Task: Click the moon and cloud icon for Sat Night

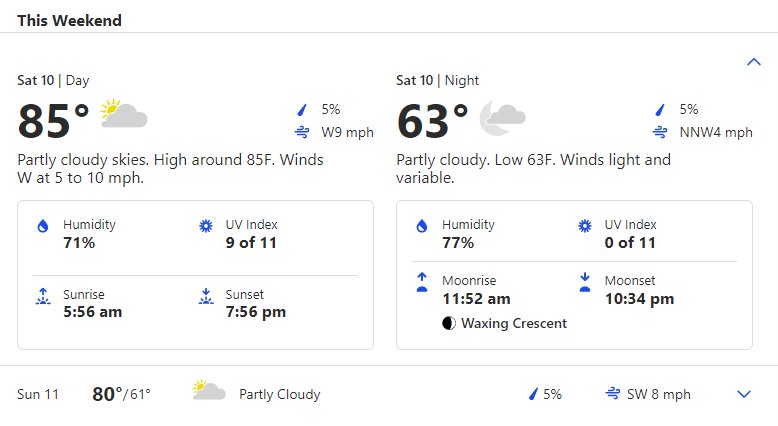Action: 502,118
